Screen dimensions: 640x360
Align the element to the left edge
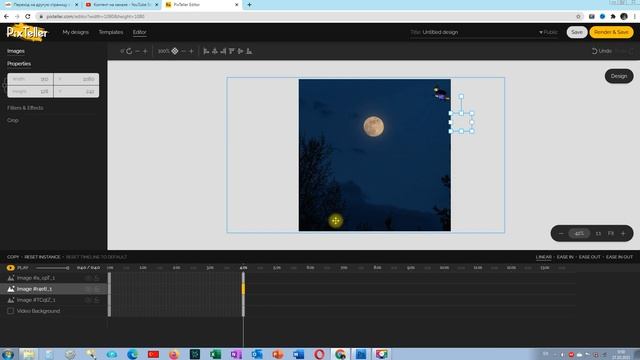[x=206, y=51]
